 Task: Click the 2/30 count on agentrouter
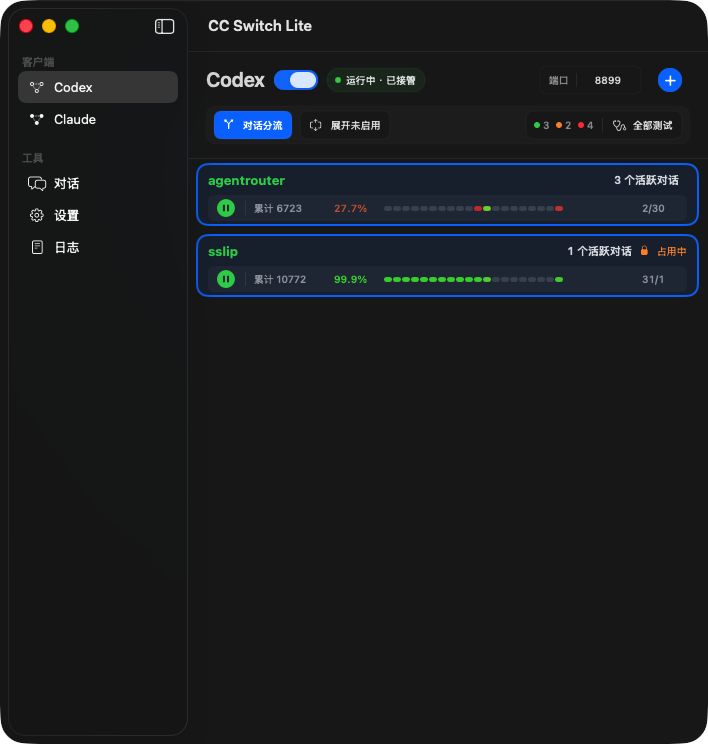pyautogui.click(x=653, y=208)
